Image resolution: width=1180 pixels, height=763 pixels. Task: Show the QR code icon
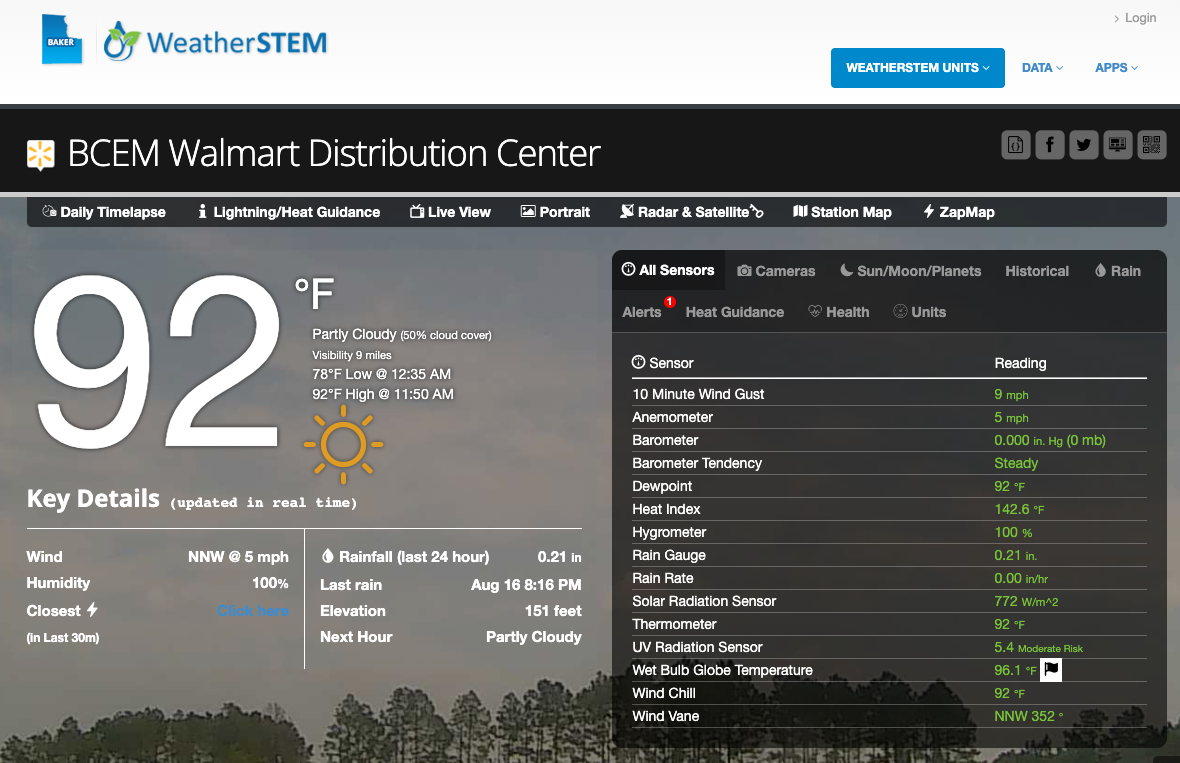1151,144
